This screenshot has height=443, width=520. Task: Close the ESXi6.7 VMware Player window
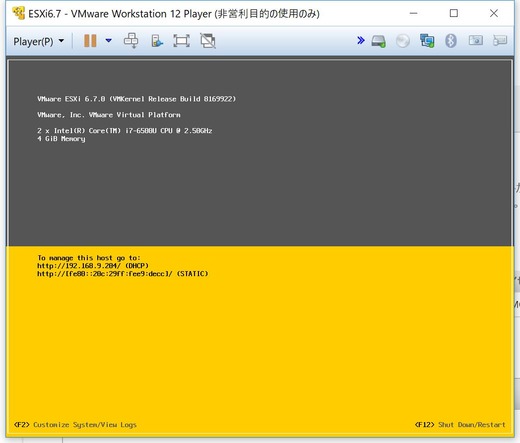coord(494,13)
